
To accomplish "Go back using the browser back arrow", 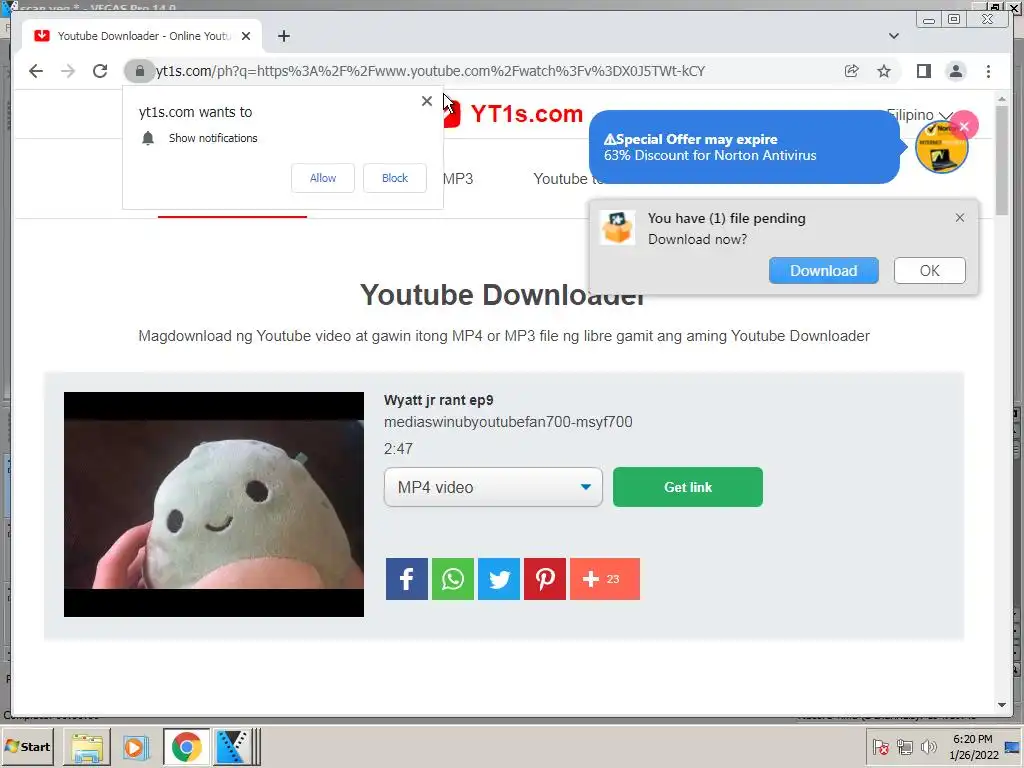I will [36, 71].
